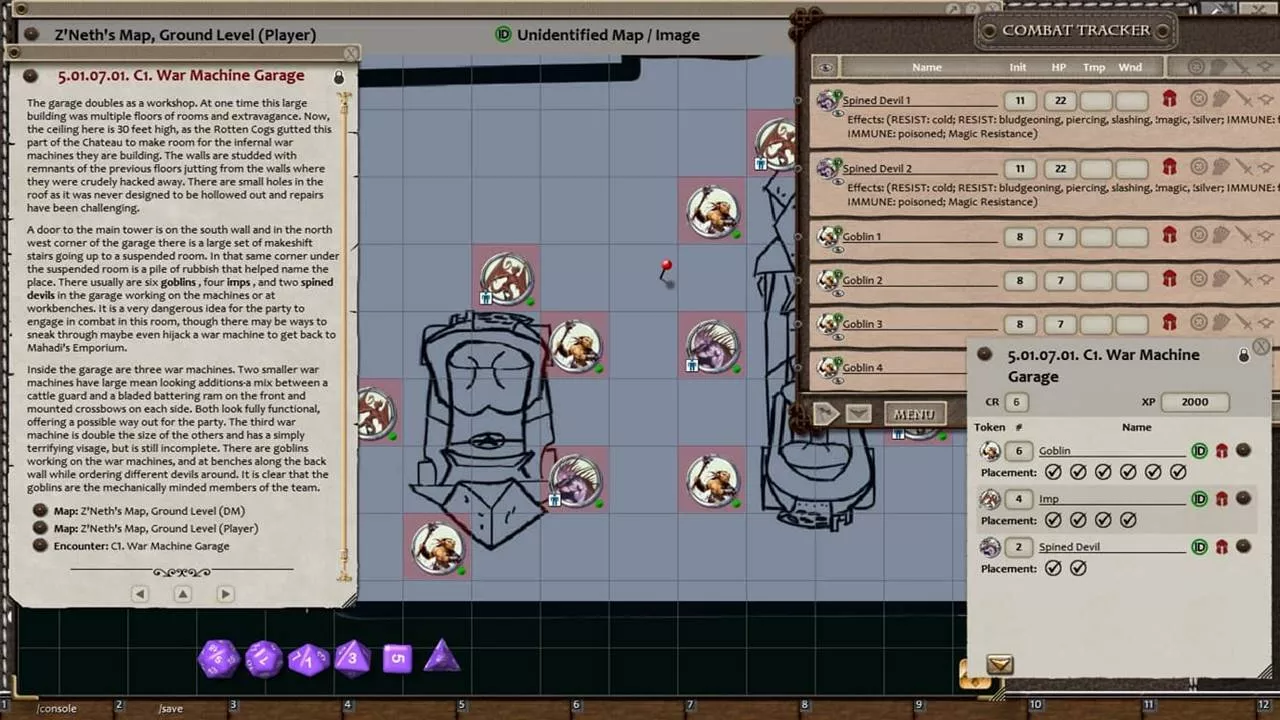
Task: Toggle first Imp placement checkmark
Action: 1053,520
